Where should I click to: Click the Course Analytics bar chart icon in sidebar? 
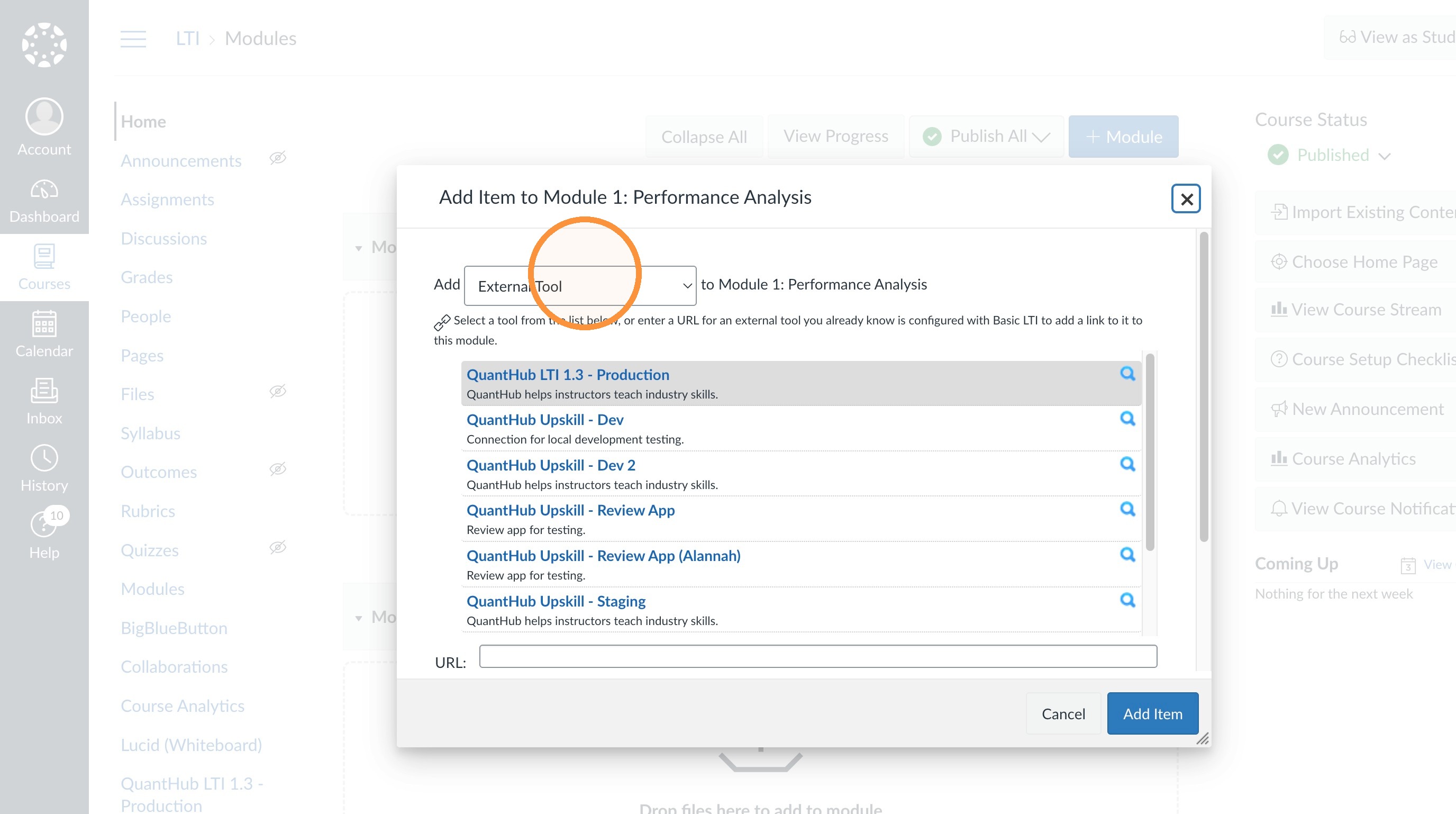pos(1279,458)
